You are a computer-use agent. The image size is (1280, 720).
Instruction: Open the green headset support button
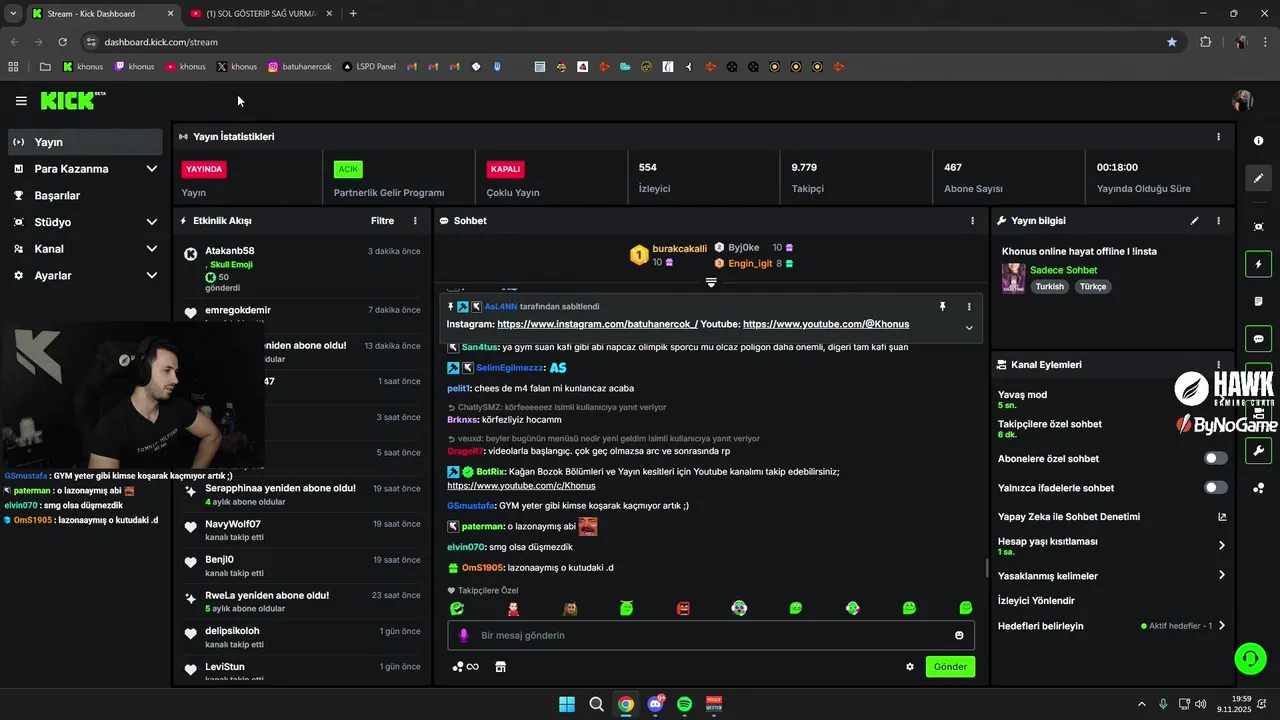coord(1250,658)
